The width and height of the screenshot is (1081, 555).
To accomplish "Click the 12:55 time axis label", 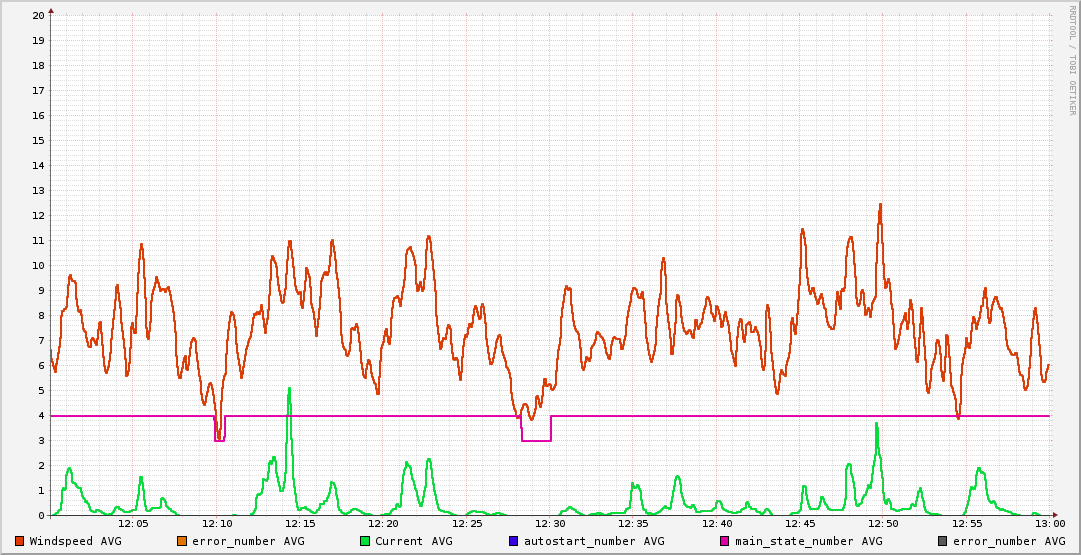I will click(967, 525).
